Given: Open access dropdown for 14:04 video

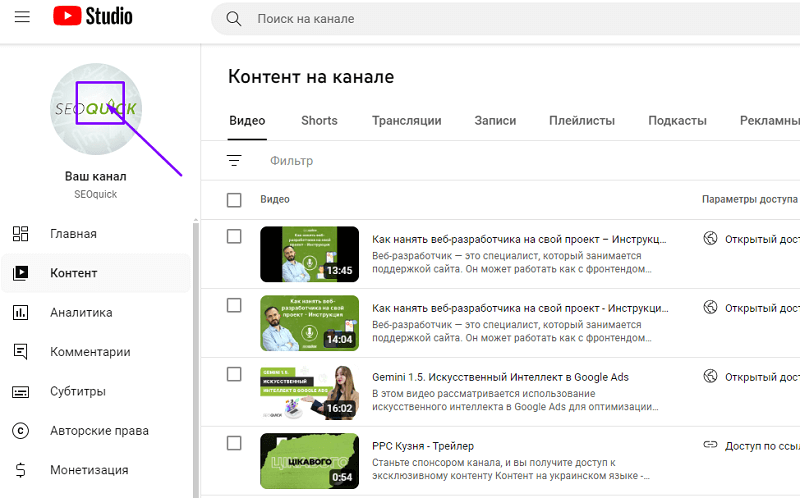Looking at the screenshot, I should 762,308.
